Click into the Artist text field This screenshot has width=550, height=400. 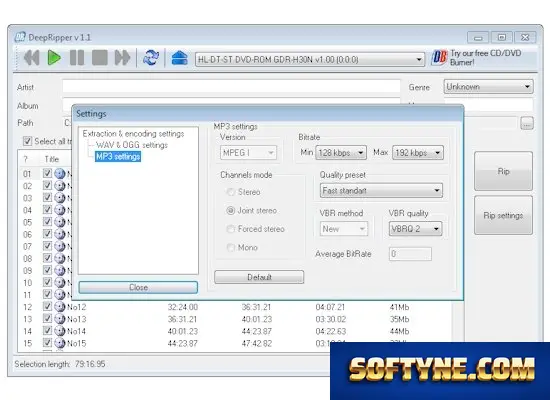pyautogui.click(x=231, y=86)
